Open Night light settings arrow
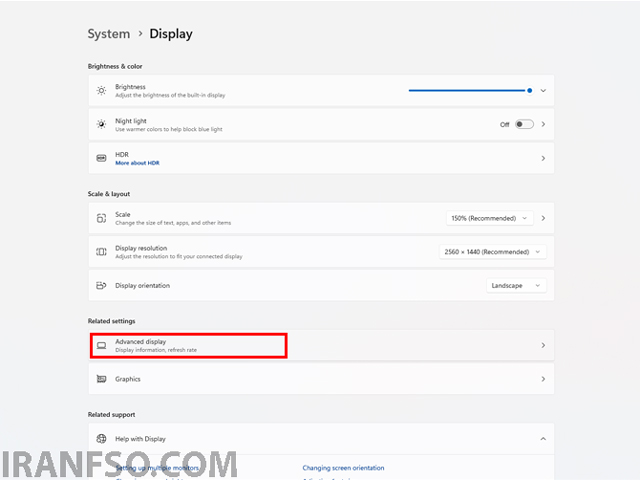This screenshot has width=640, height=480. click(x=543, y=124)
